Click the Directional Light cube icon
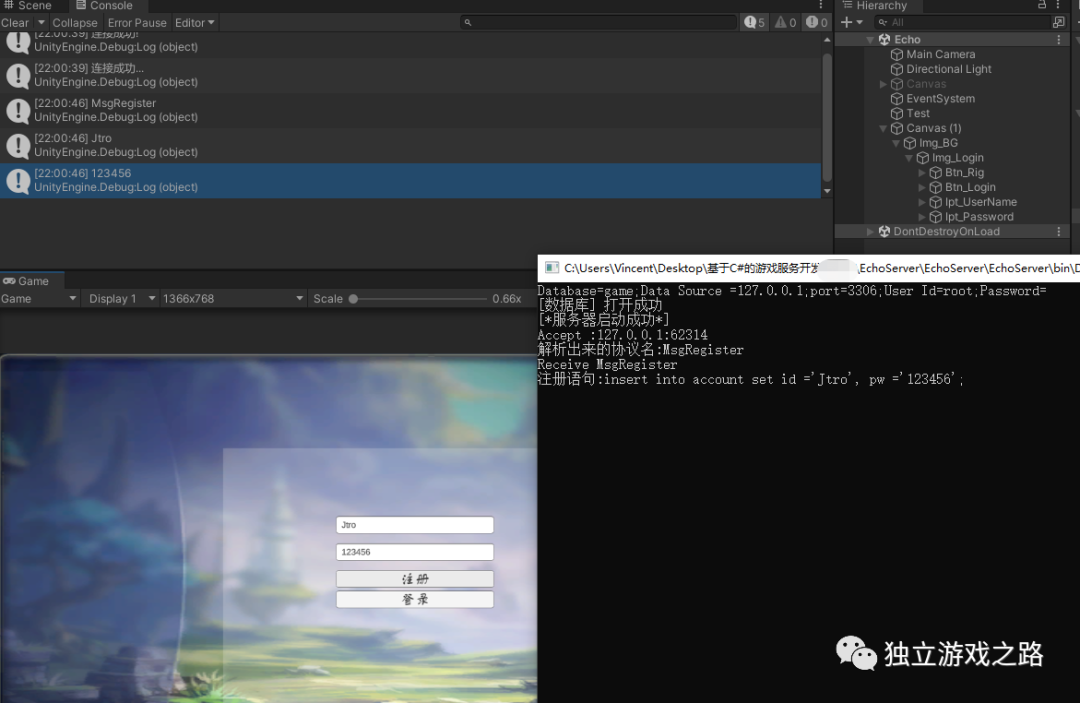Viewport: 1080px width, 703px height. [x=897, y=69]
